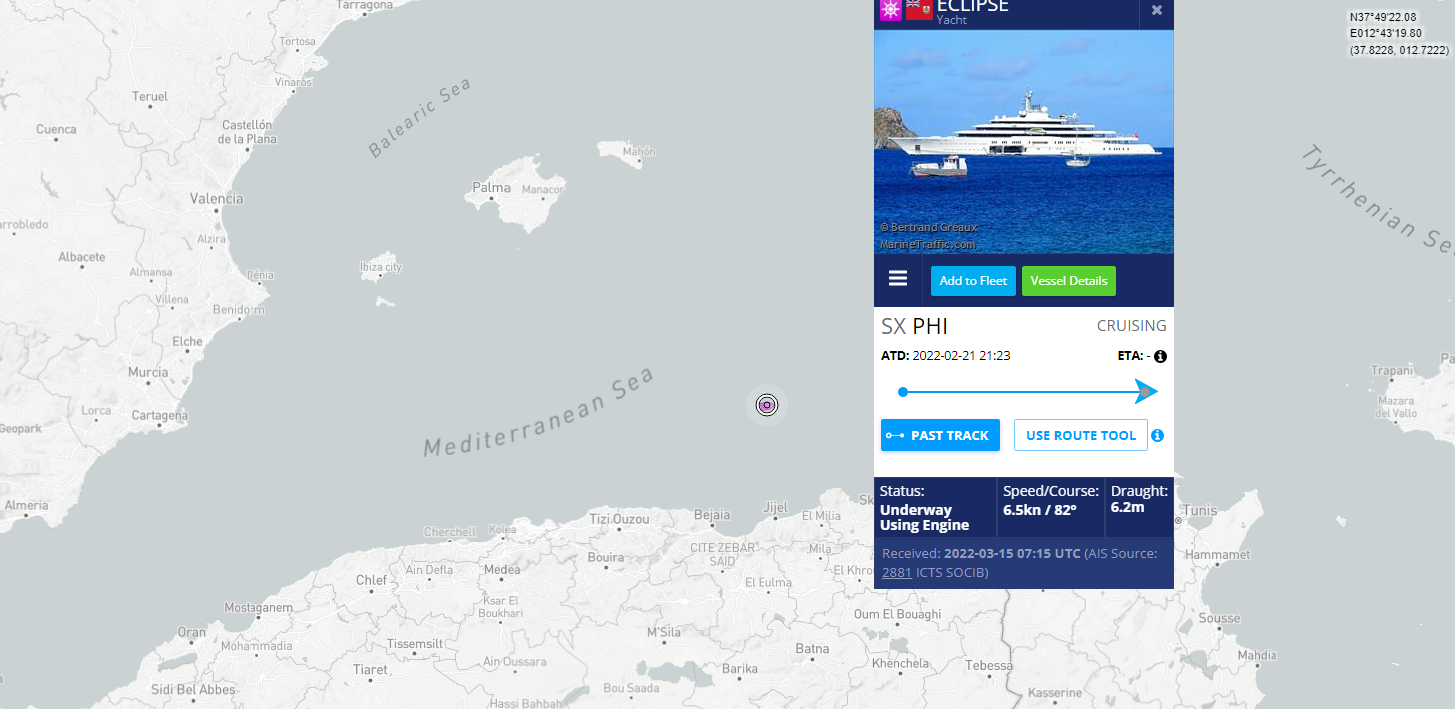Click the Add to Fleet button
This screenshot has height=709, width=1455.
(973, 281)
